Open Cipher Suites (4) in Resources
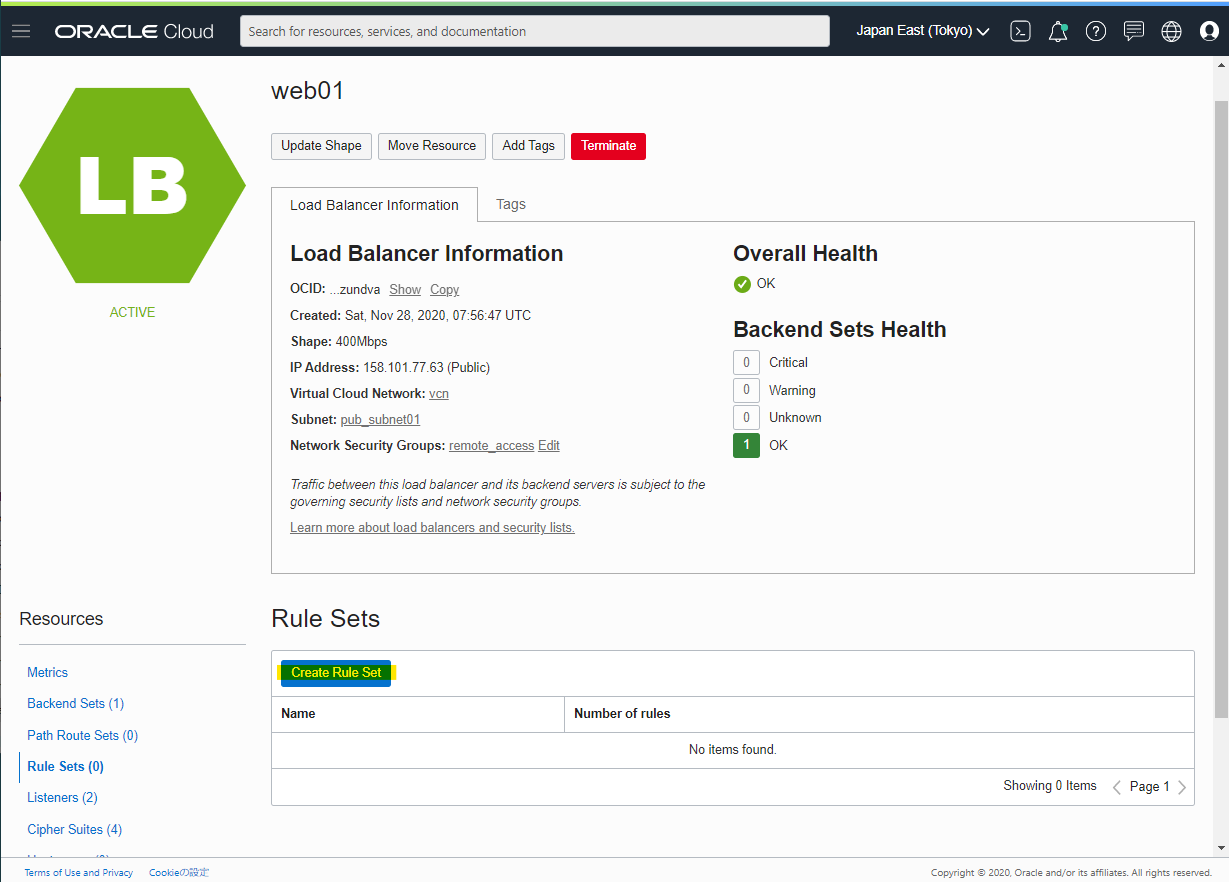This screenshot has height=882, width=1229. 74,830
